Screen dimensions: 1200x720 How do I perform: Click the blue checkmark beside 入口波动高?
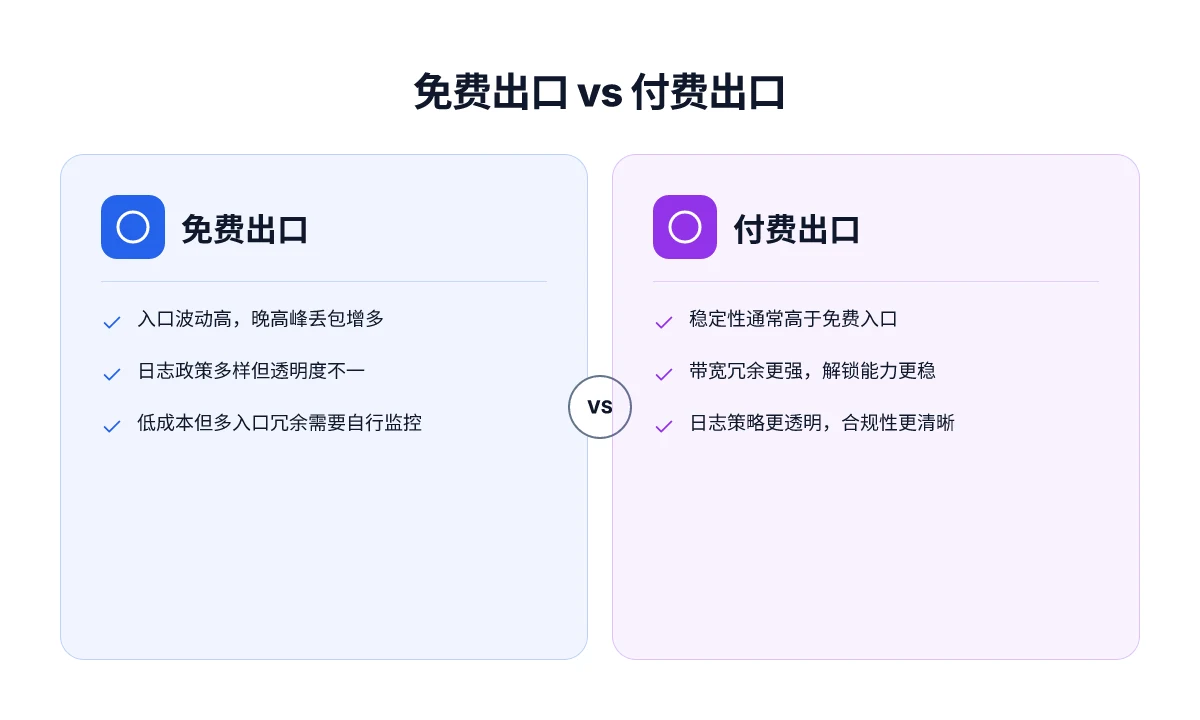tap(112, 322)
